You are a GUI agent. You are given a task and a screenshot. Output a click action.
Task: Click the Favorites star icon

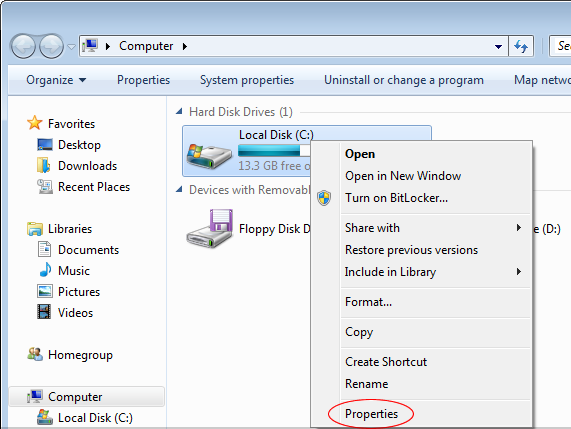[35, 123]
